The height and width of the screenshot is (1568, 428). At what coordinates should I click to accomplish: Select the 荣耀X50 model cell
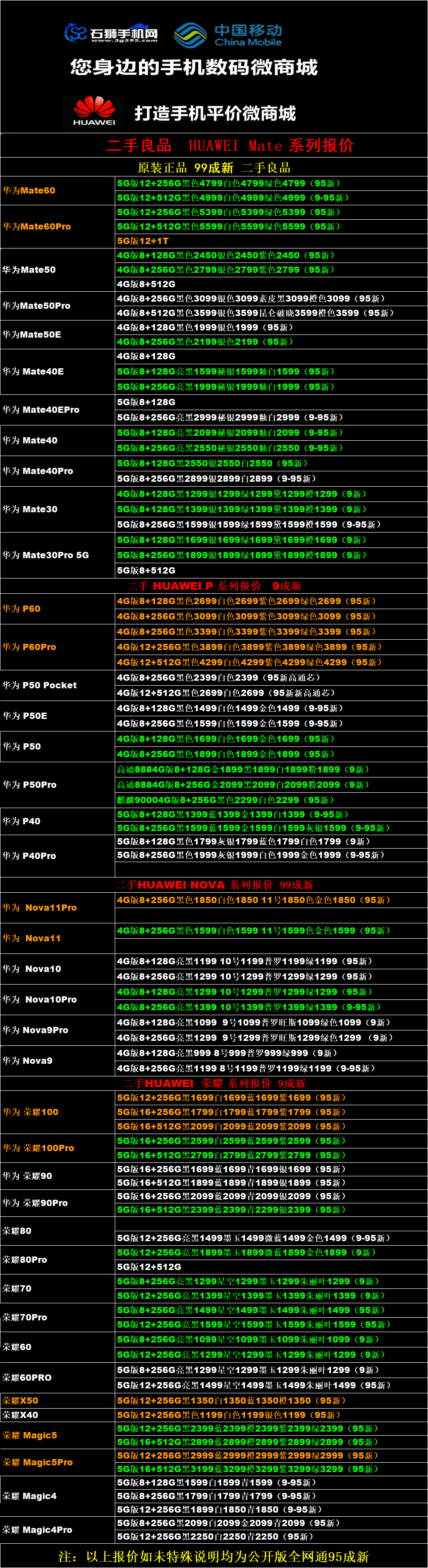pos(58,1401)
